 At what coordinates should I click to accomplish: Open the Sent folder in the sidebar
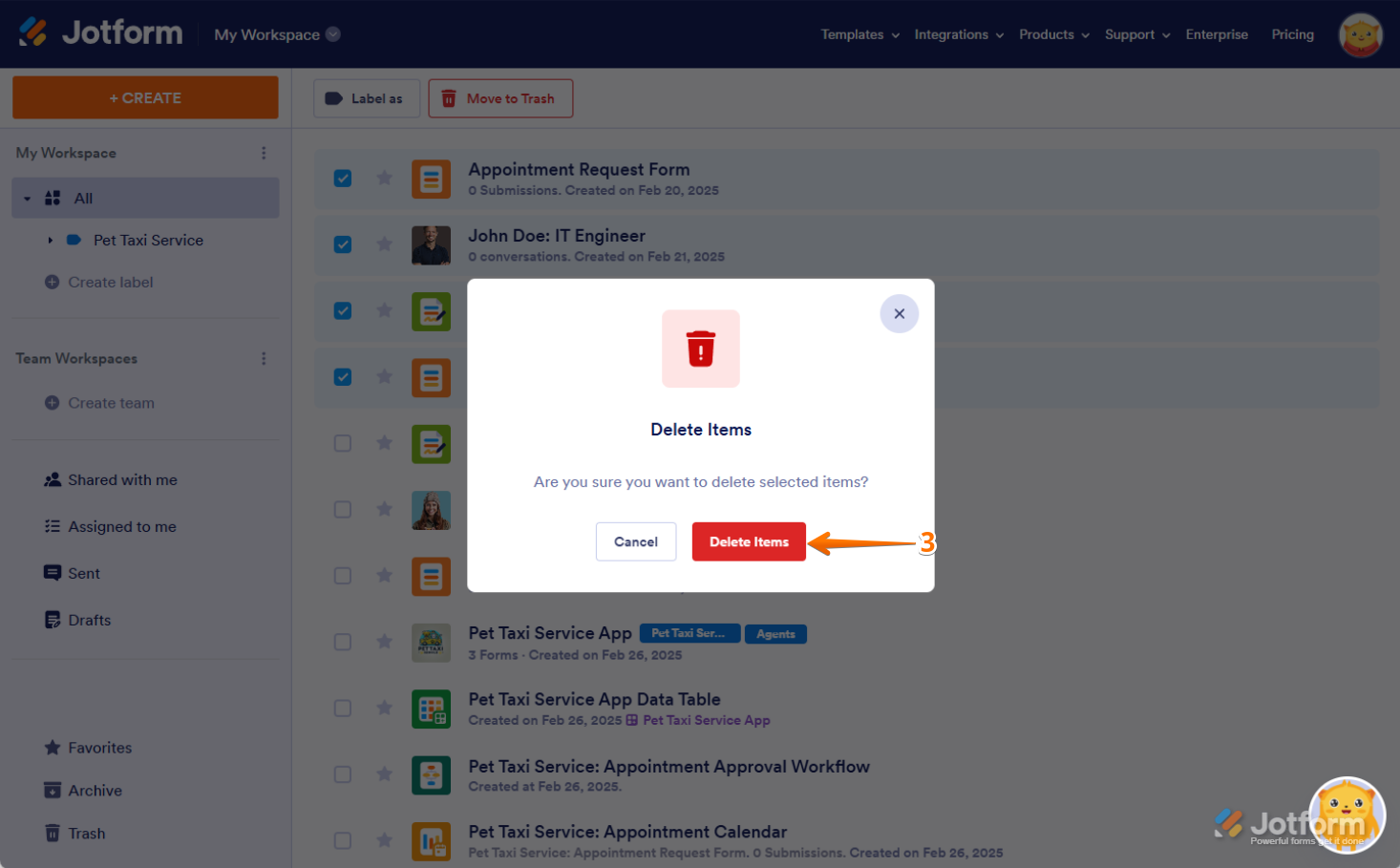pos(73,574)
